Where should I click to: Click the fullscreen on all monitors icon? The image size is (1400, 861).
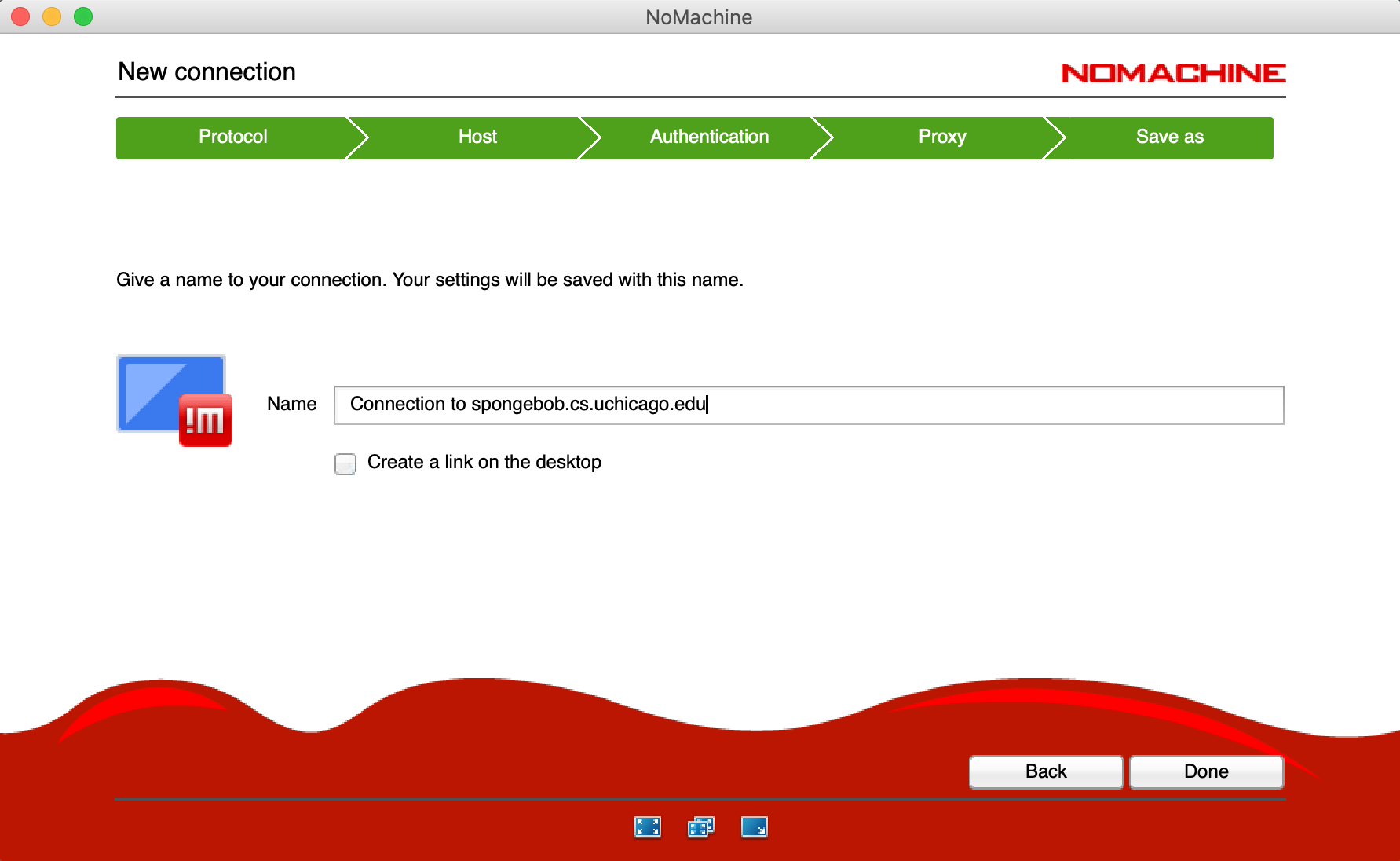(x=700, y=827)
